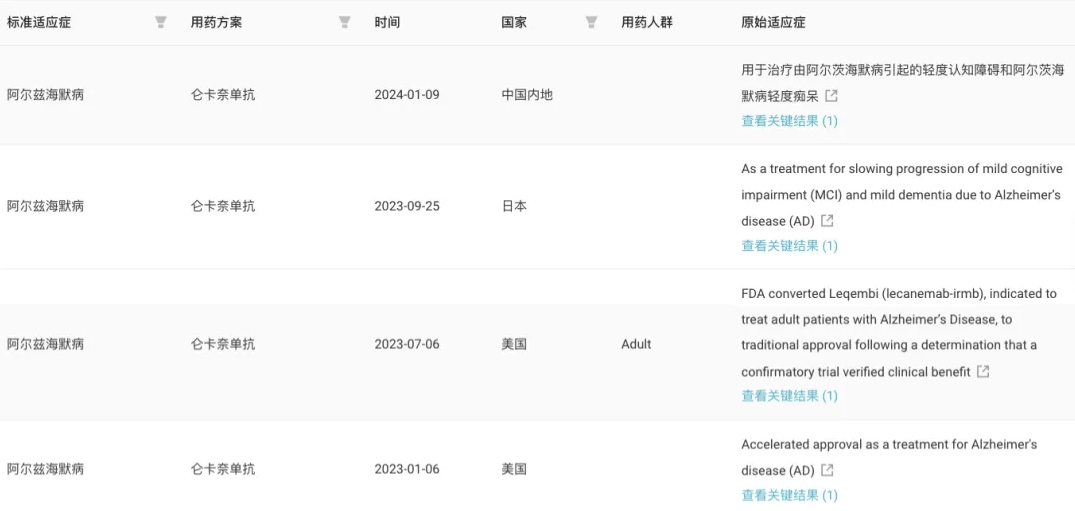Click the 时间 column header
This screenshot has height=511, width=1075.
pos(387,22)
